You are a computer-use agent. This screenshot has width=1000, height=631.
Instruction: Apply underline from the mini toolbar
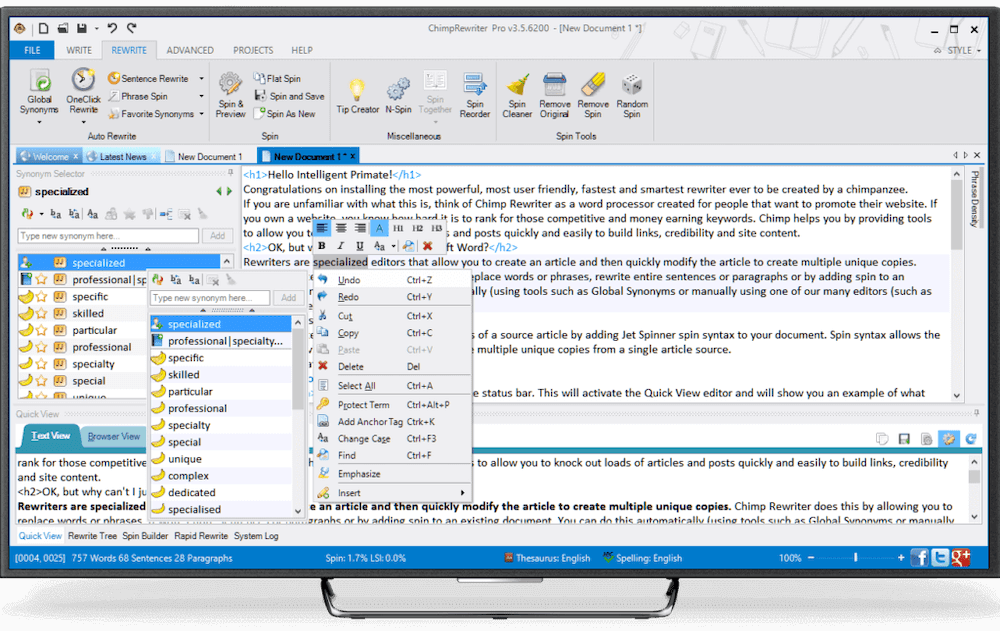pos(360,246)
